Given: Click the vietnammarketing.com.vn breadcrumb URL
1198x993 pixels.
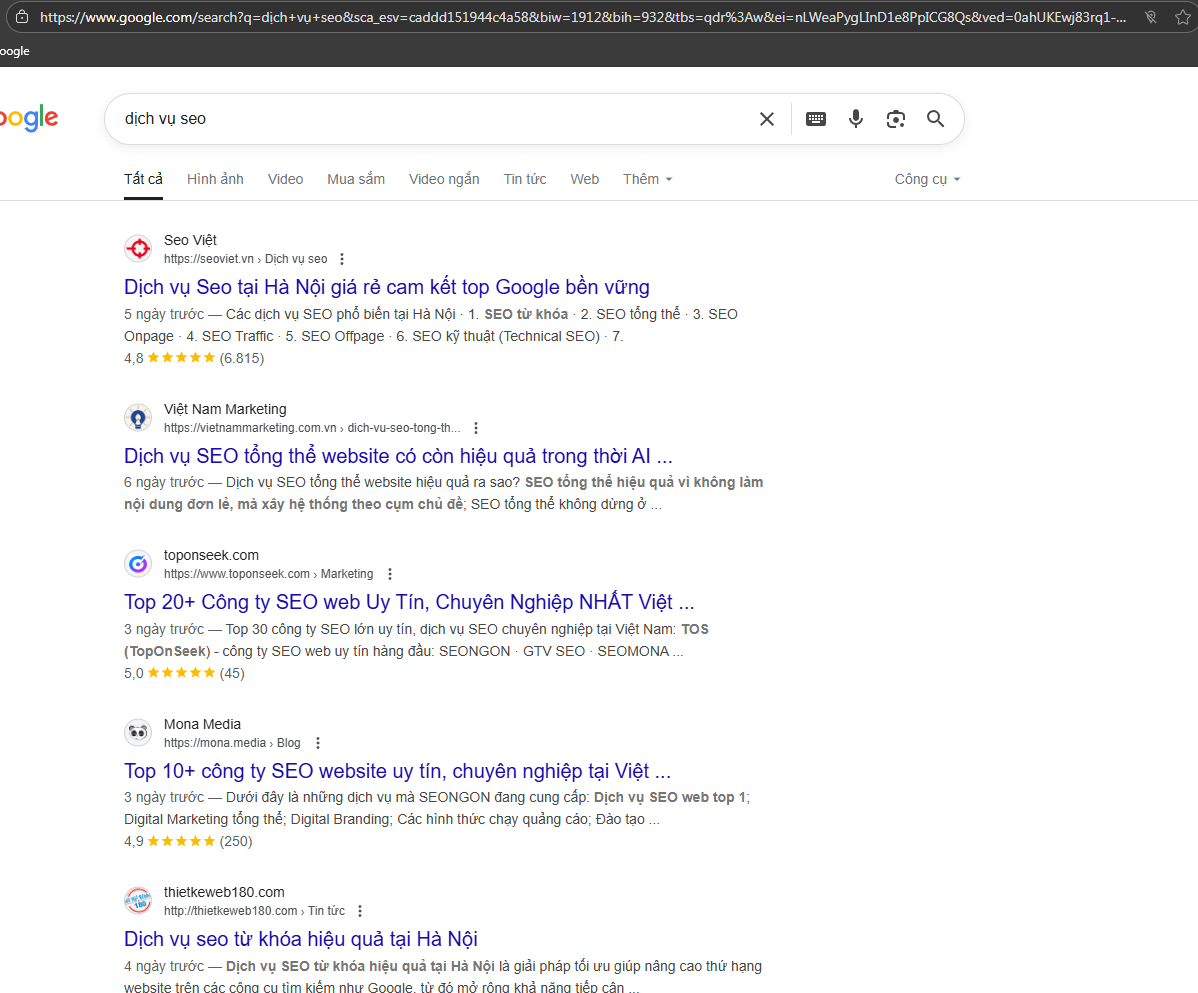Looking at the screenshot, I should [312, 428].
